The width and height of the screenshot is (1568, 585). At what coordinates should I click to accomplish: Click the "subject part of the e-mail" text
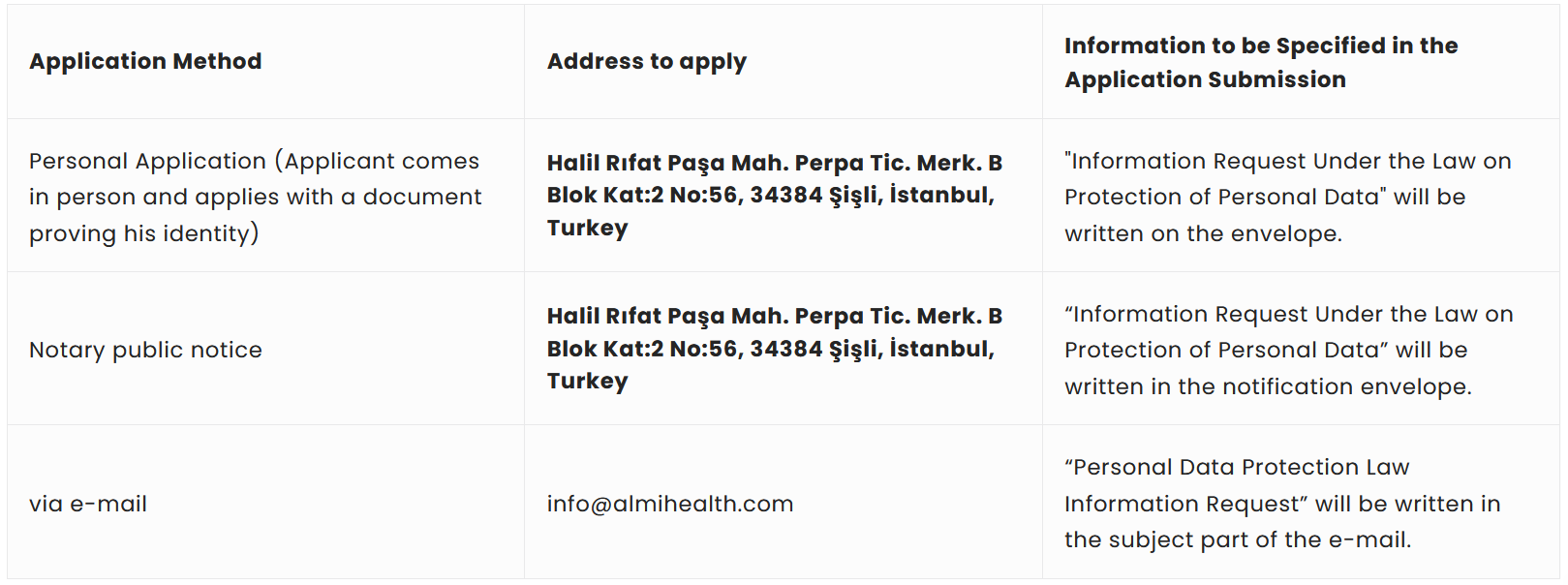coord(1237,539)
